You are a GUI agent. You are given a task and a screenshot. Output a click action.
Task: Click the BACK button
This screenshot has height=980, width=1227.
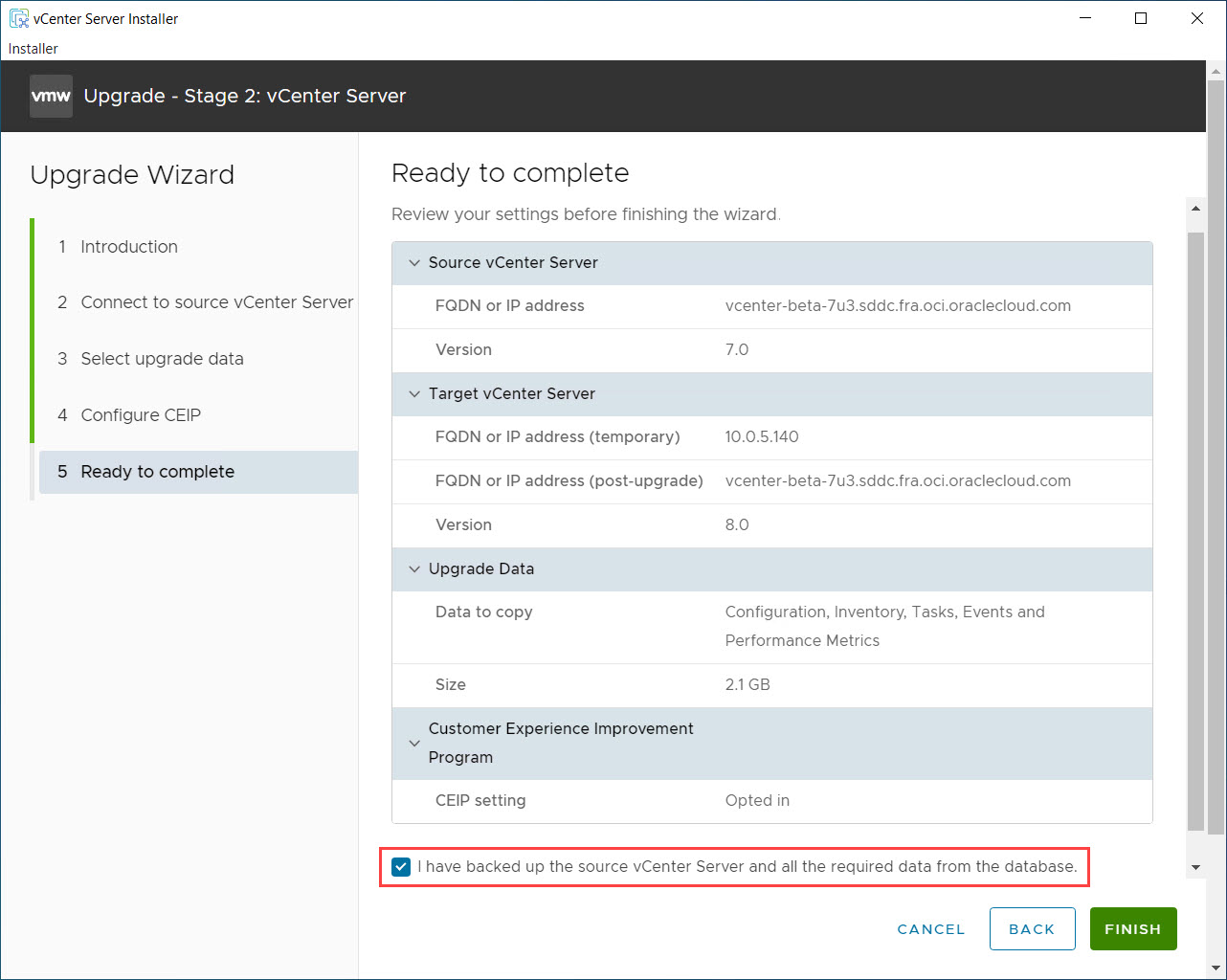pyautogui.click(x=1032, y=929)
